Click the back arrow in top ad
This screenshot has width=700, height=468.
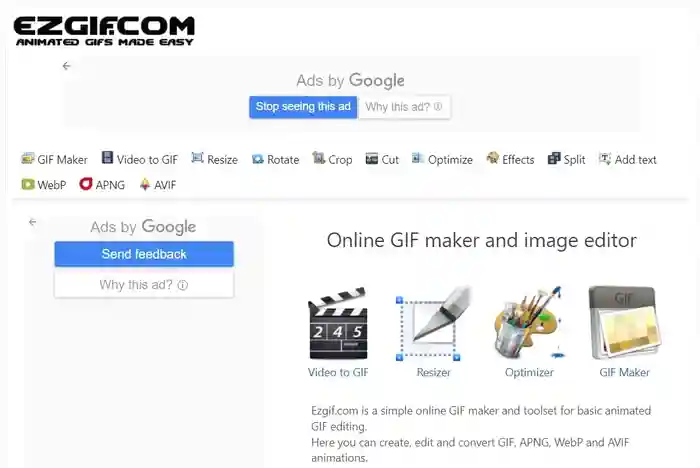click(67, 66)
